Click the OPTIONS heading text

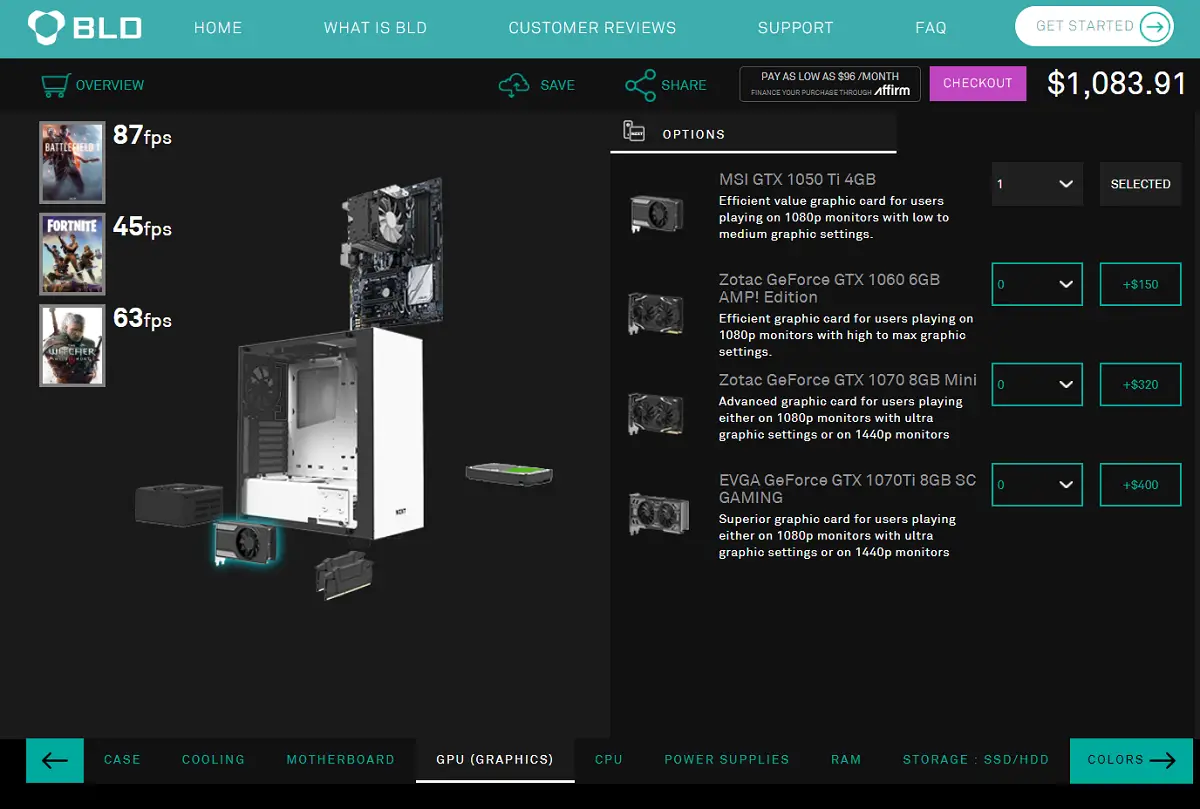(693, 134)
